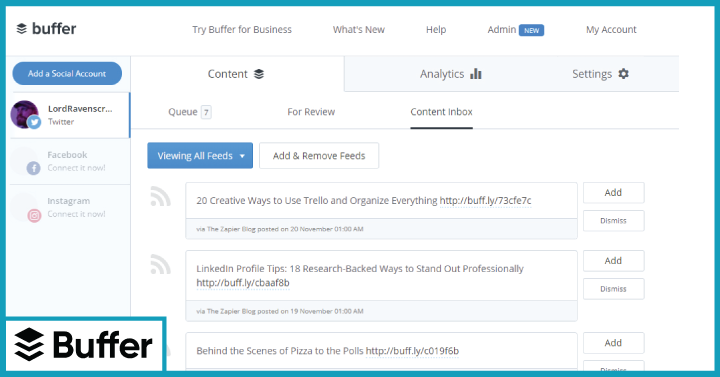This screenshot has height=377, width=720.
Task: Open What's New link
Action: [359, 30]
